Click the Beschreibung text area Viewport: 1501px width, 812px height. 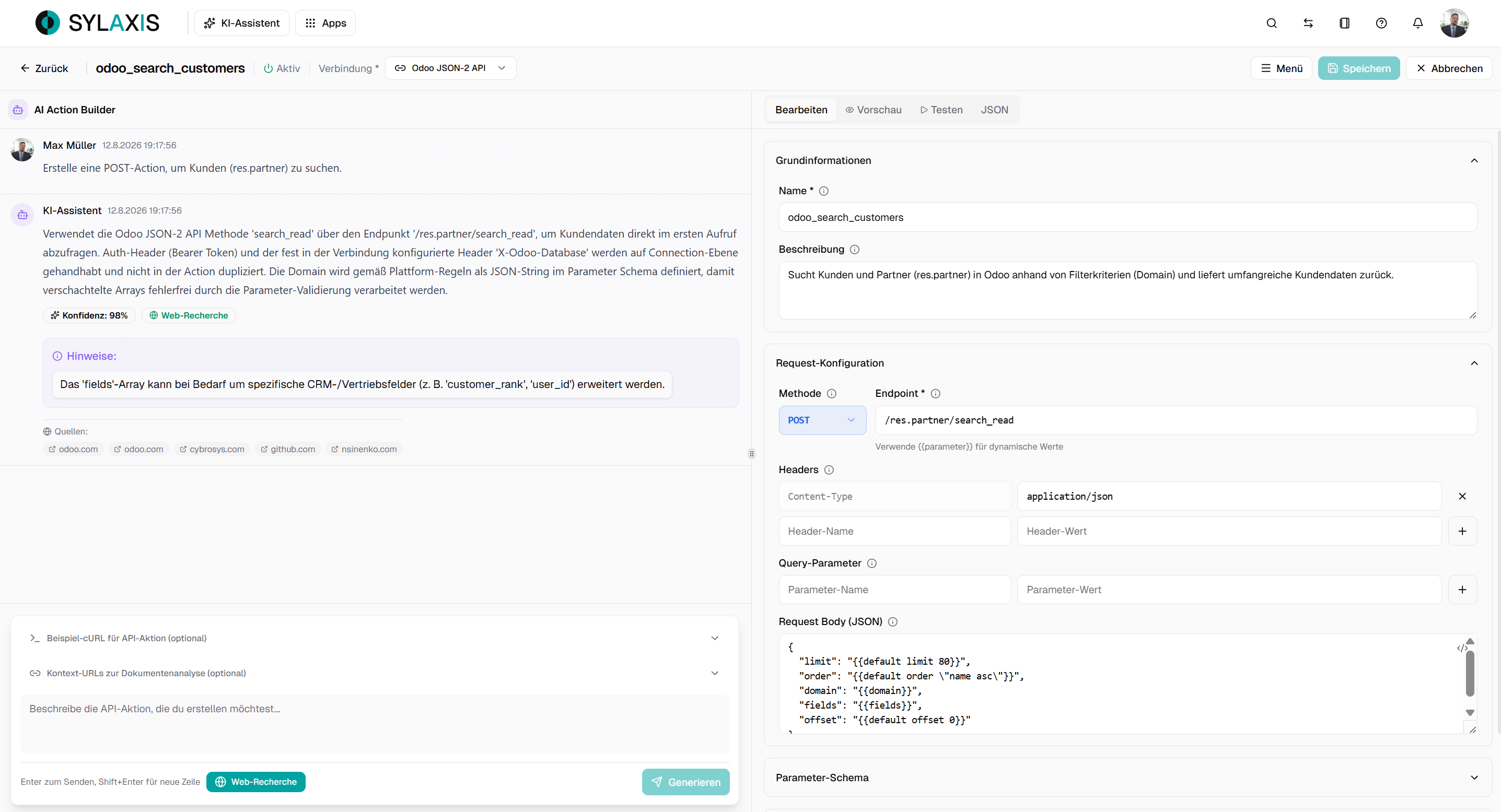1127,290
